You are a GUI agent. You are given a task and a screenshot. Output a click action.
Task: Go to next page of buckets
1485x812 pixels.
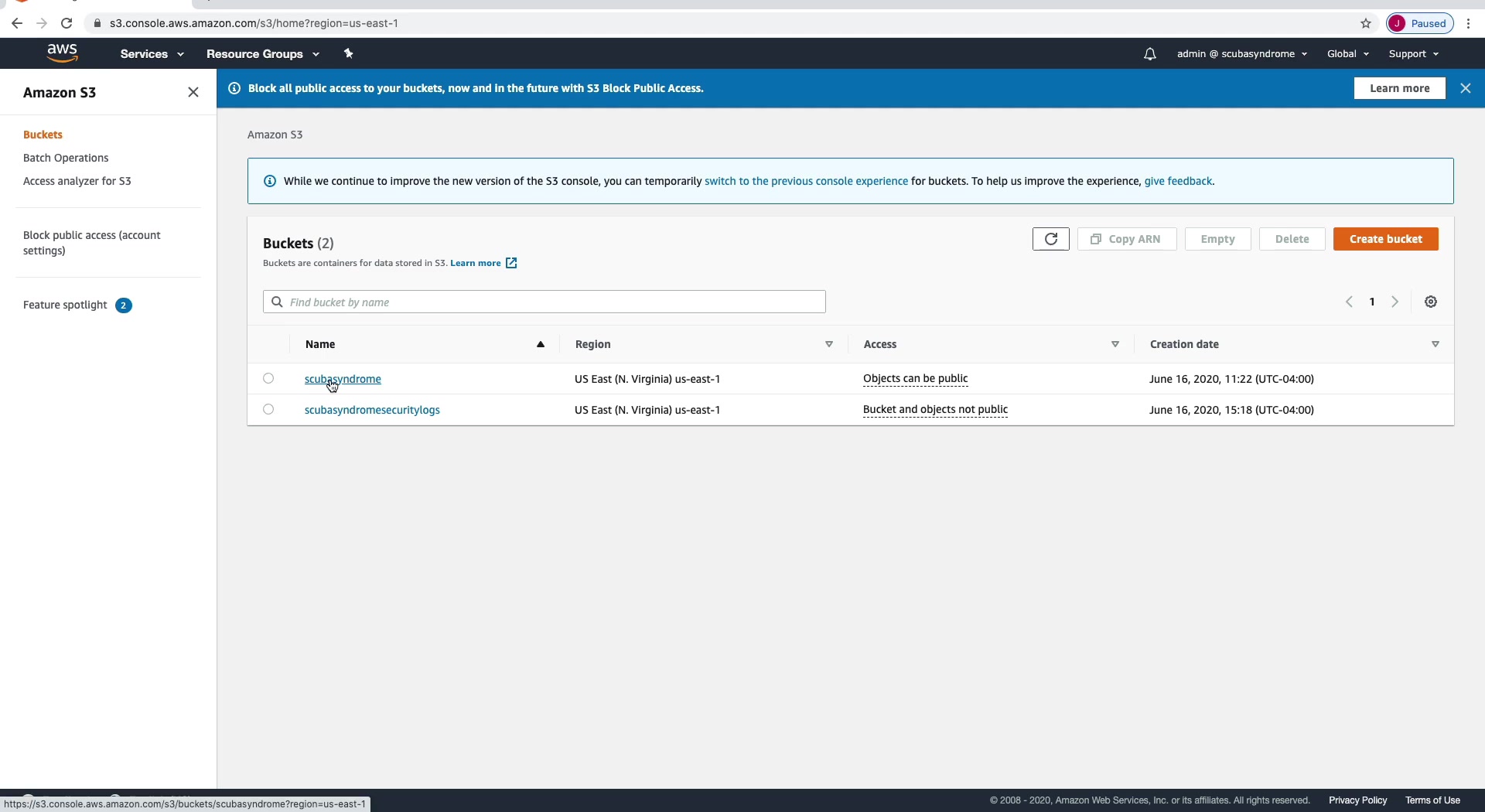point(1396,302)
